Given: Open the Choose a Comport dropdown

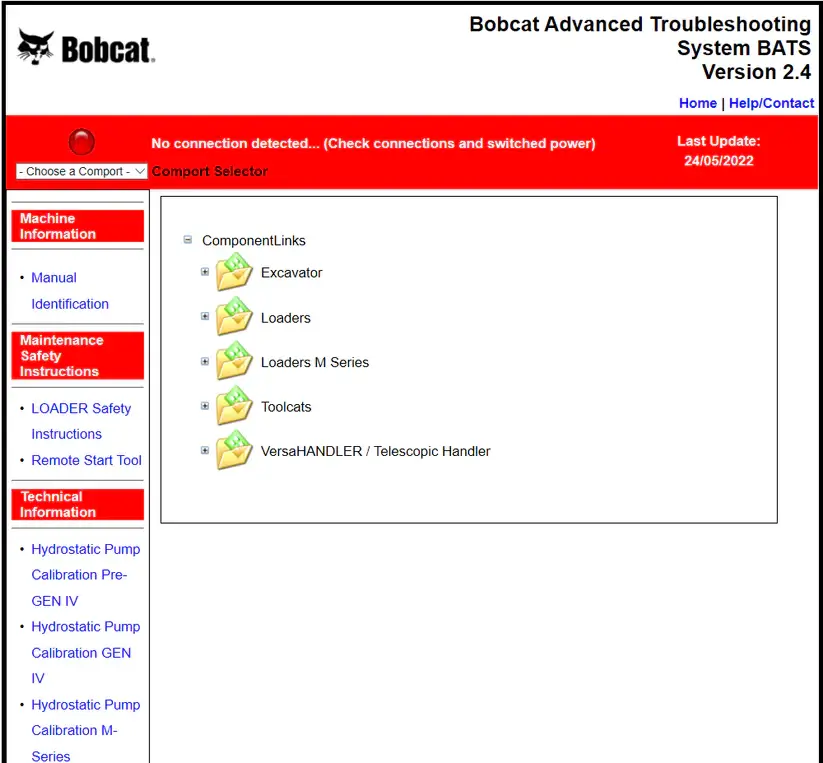Looking at the screenshot, I should pos(82,172).
